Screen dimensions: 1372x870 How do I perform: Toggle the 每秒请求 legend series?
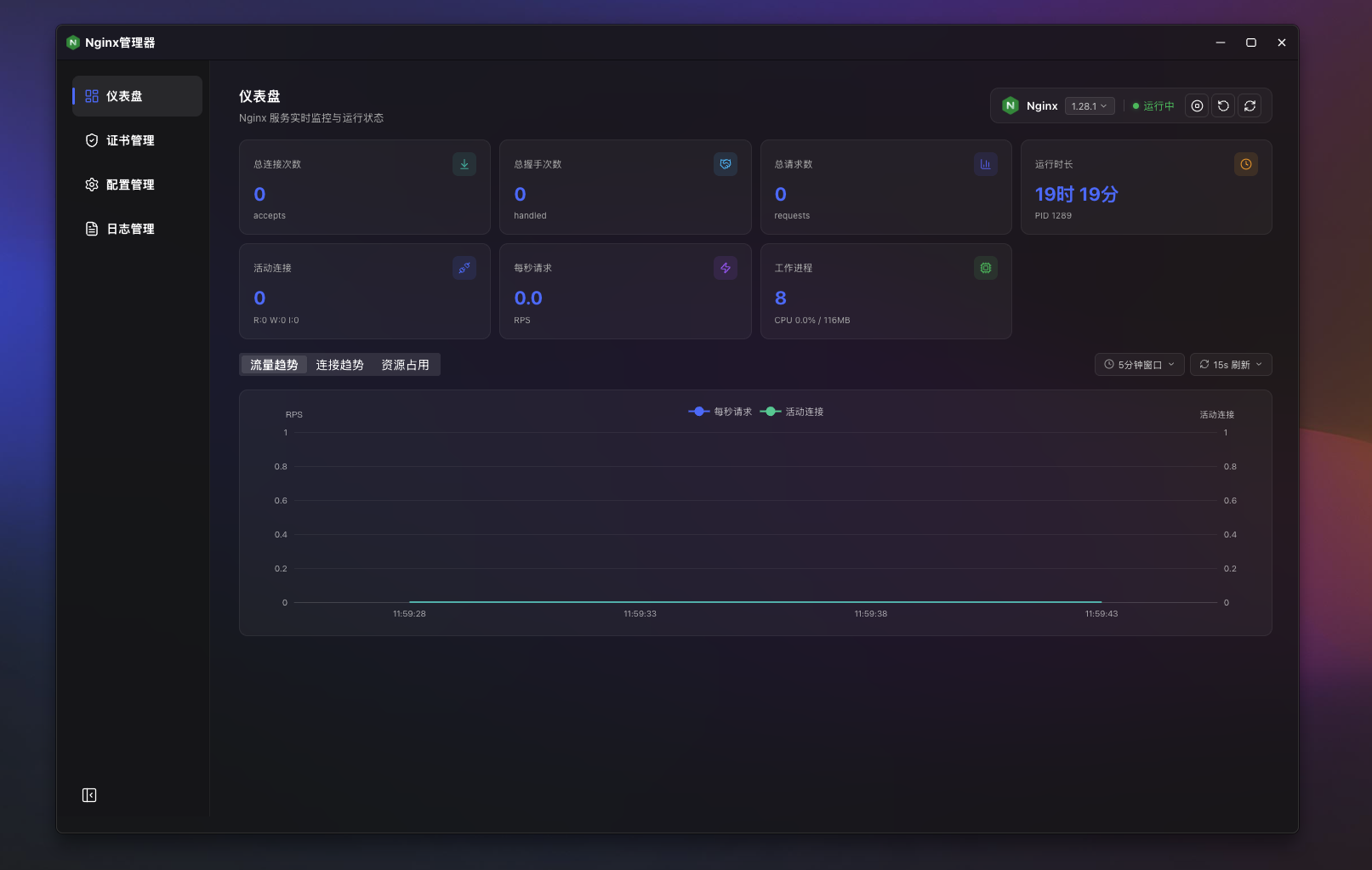tap(720, 412)
